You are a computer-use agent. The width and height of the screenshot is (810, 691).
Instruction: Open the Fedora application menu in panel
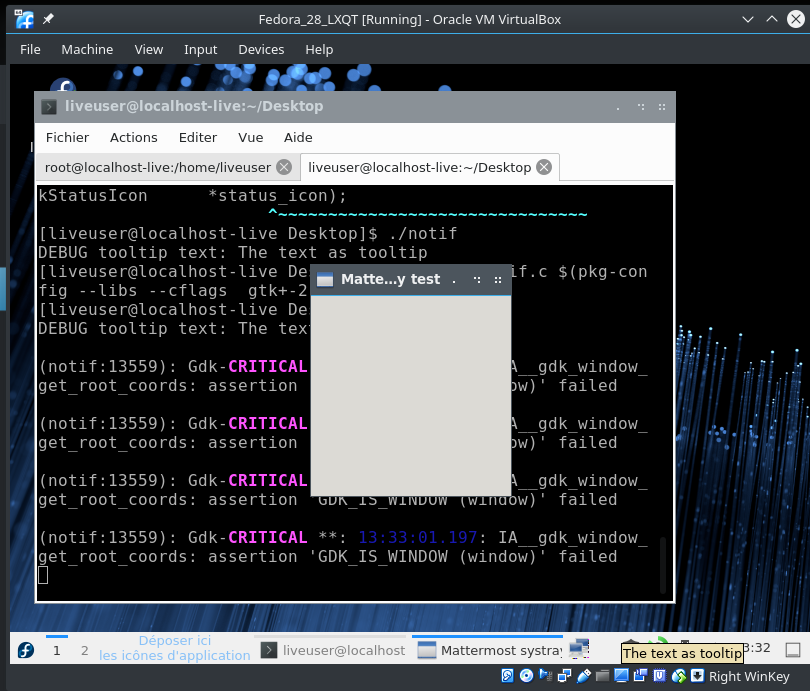26,650
